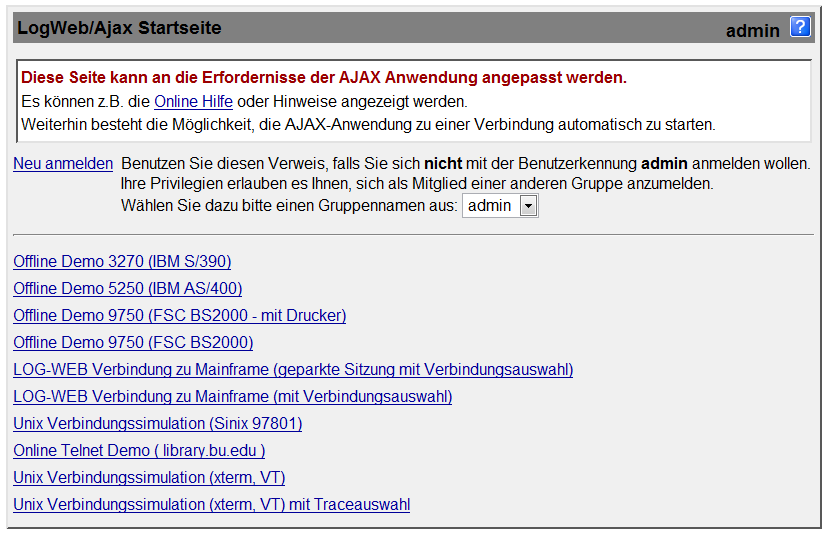Open Online Telnet Demo library.bu.edu

[139, 450]
